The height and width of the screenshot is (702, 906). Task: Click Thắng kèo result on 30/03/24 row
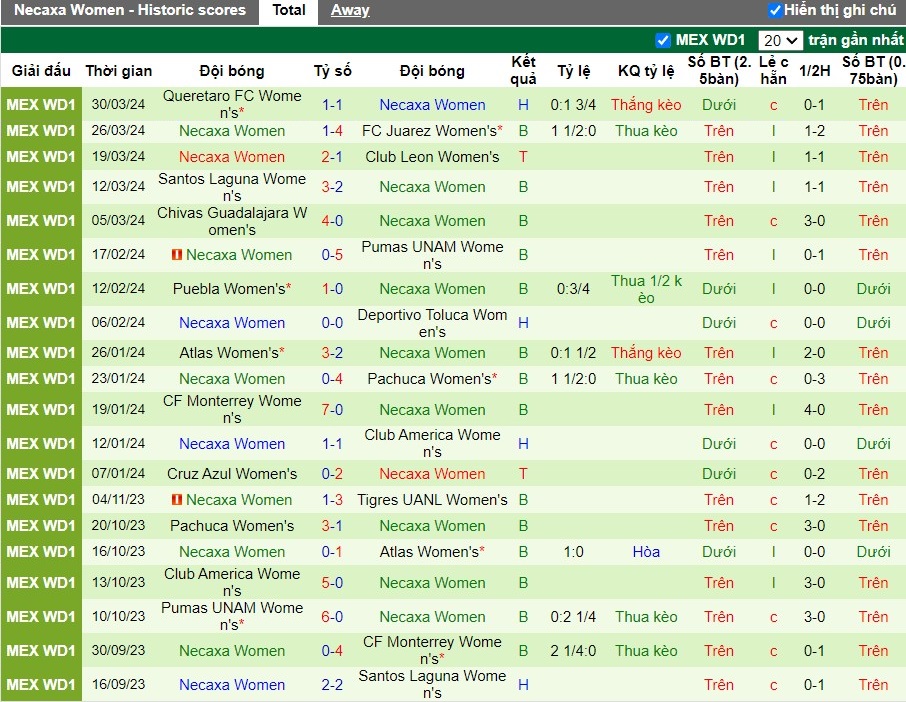click(646, 105)
